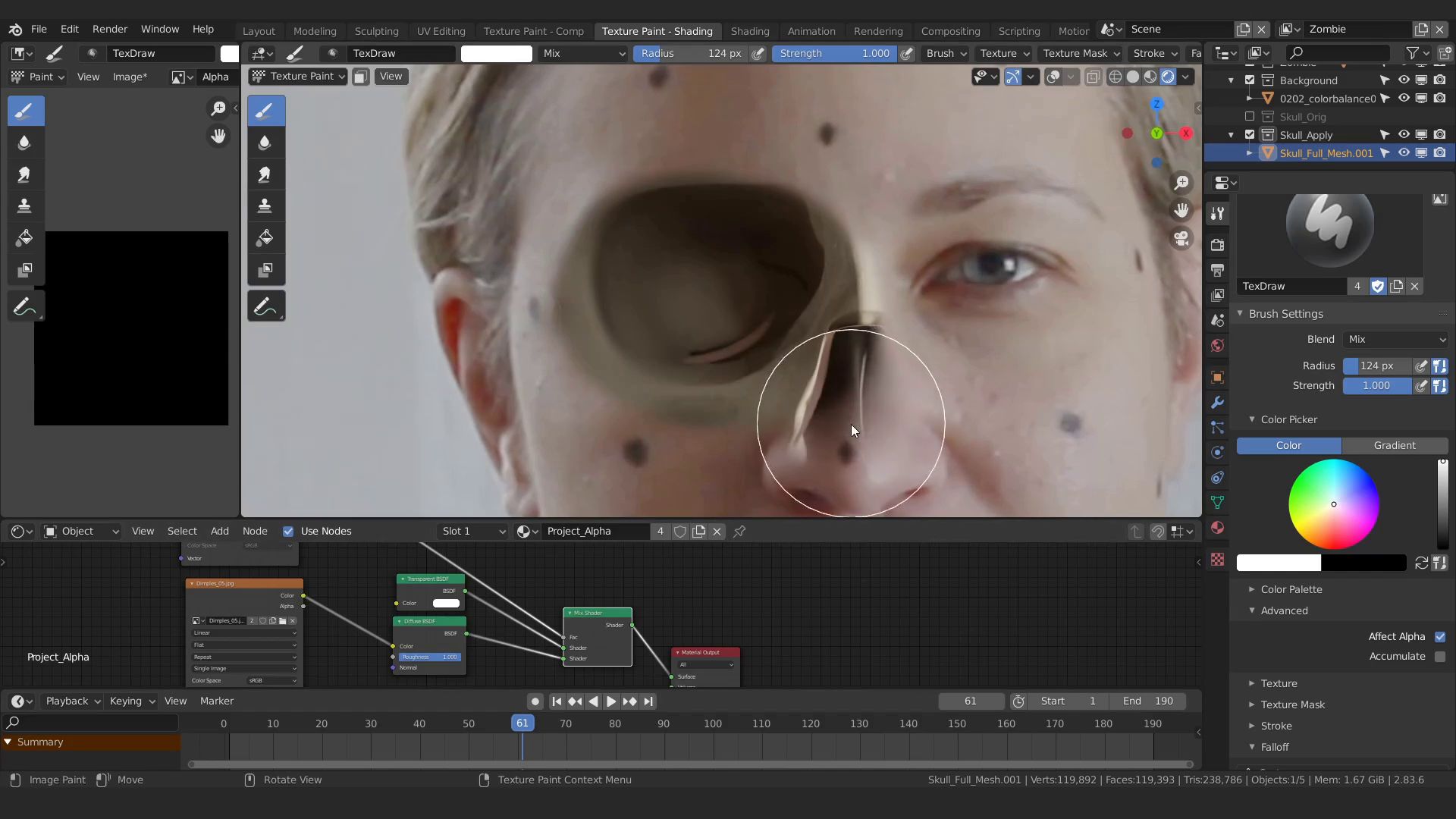
Task: Open the Slot 1 material slot dropdown
Action: pyautogui.click(x=474, y=532)
